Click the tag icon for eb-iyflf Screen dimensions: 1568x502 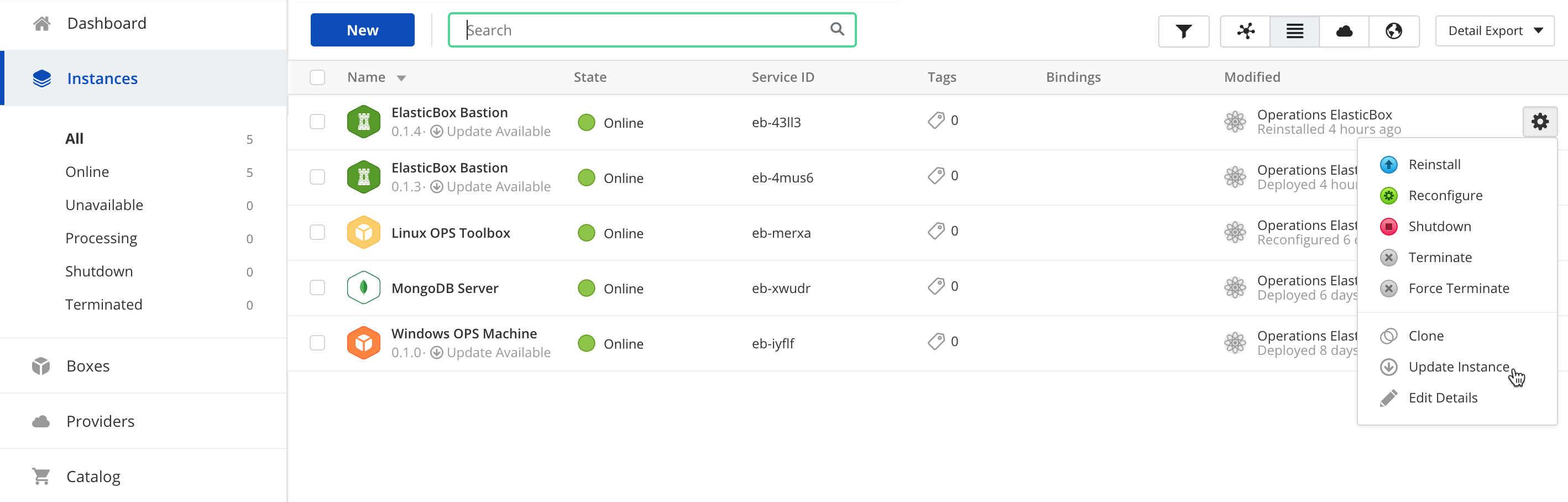click(935, 341)
